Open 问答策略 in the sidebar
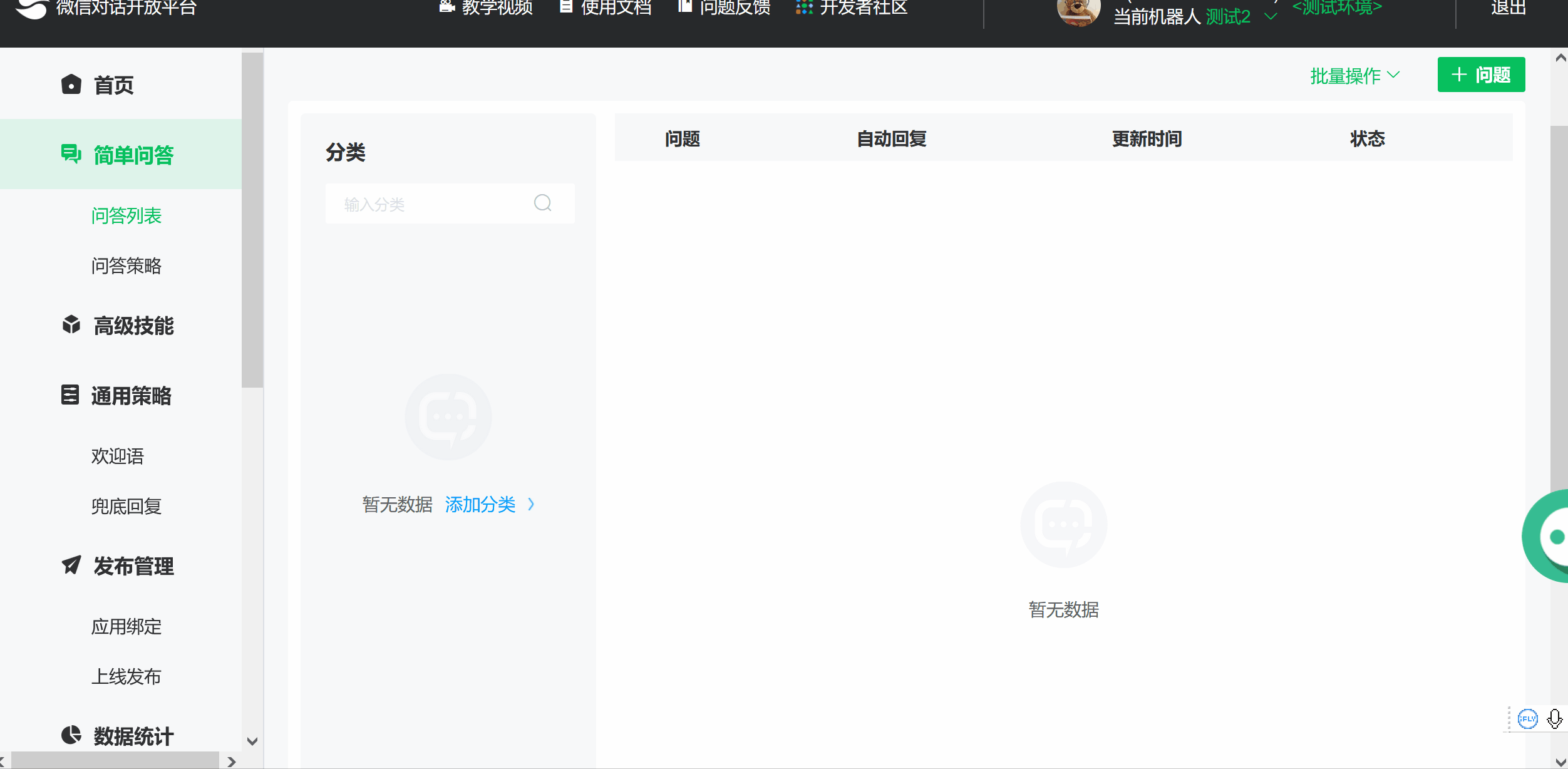This screenshot has height=769, width=1568. click(126, 266)
